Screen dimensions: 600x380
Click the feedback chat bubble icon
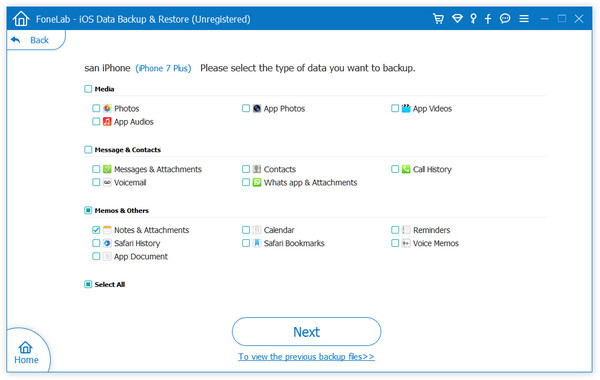click(505, 18)
